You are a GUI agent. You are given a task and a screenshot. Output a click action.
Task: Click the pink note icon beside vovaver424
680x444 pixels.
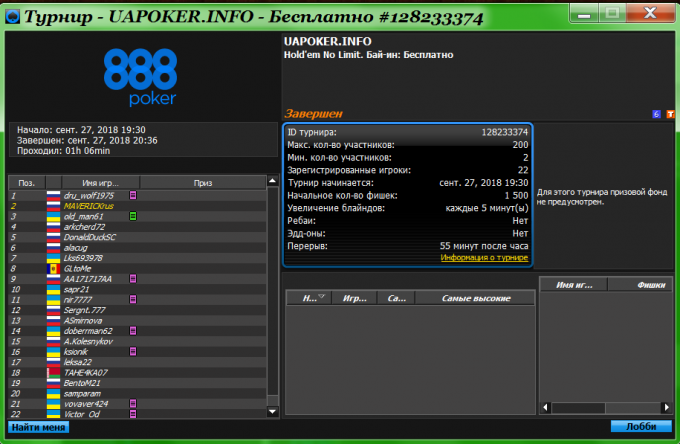133,403
